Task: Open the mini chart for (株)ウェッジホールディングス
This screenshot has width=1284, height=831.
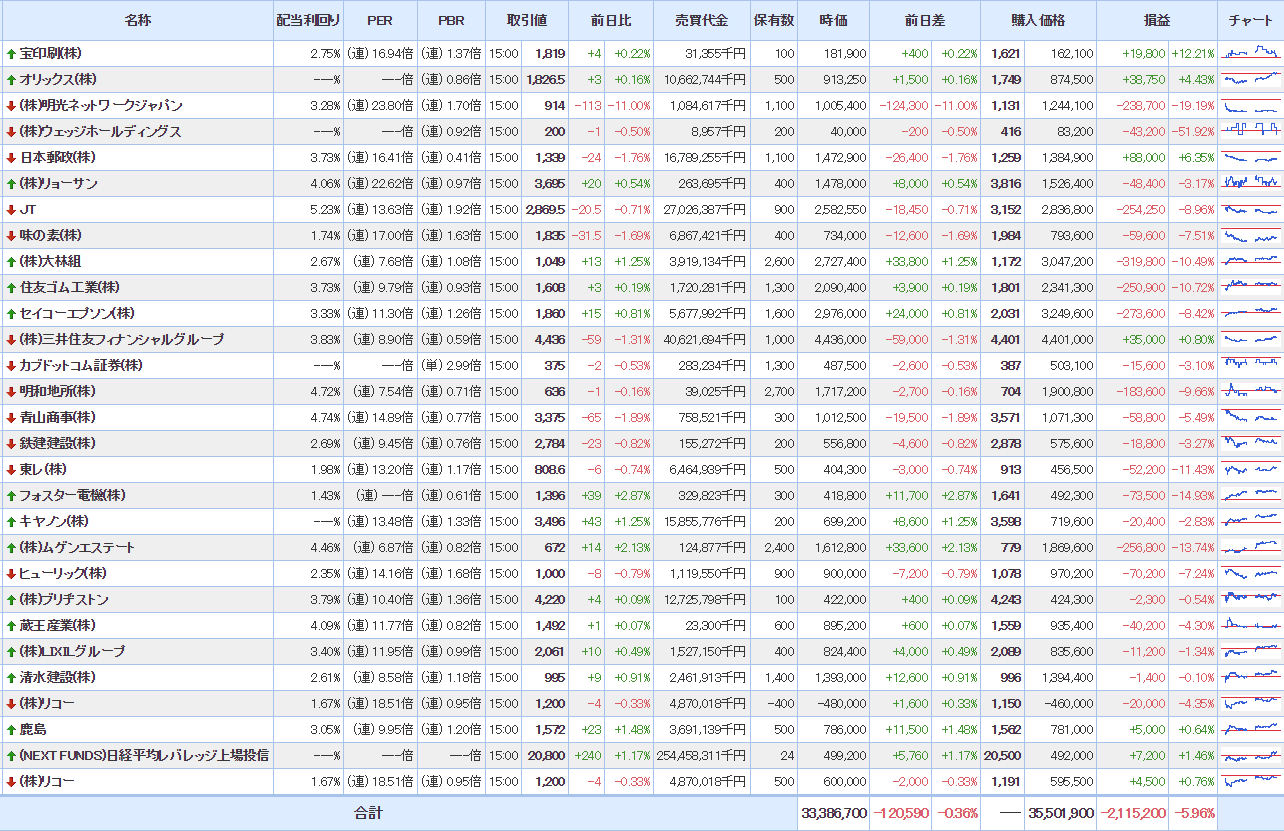Action: [1251, 131]
